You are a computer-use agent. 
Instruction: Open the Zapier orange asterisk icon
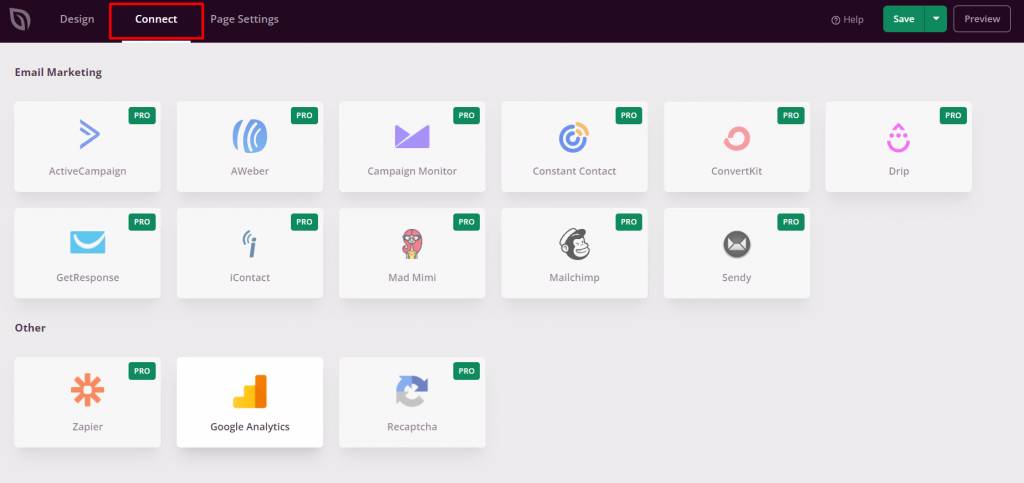[88, 390]
